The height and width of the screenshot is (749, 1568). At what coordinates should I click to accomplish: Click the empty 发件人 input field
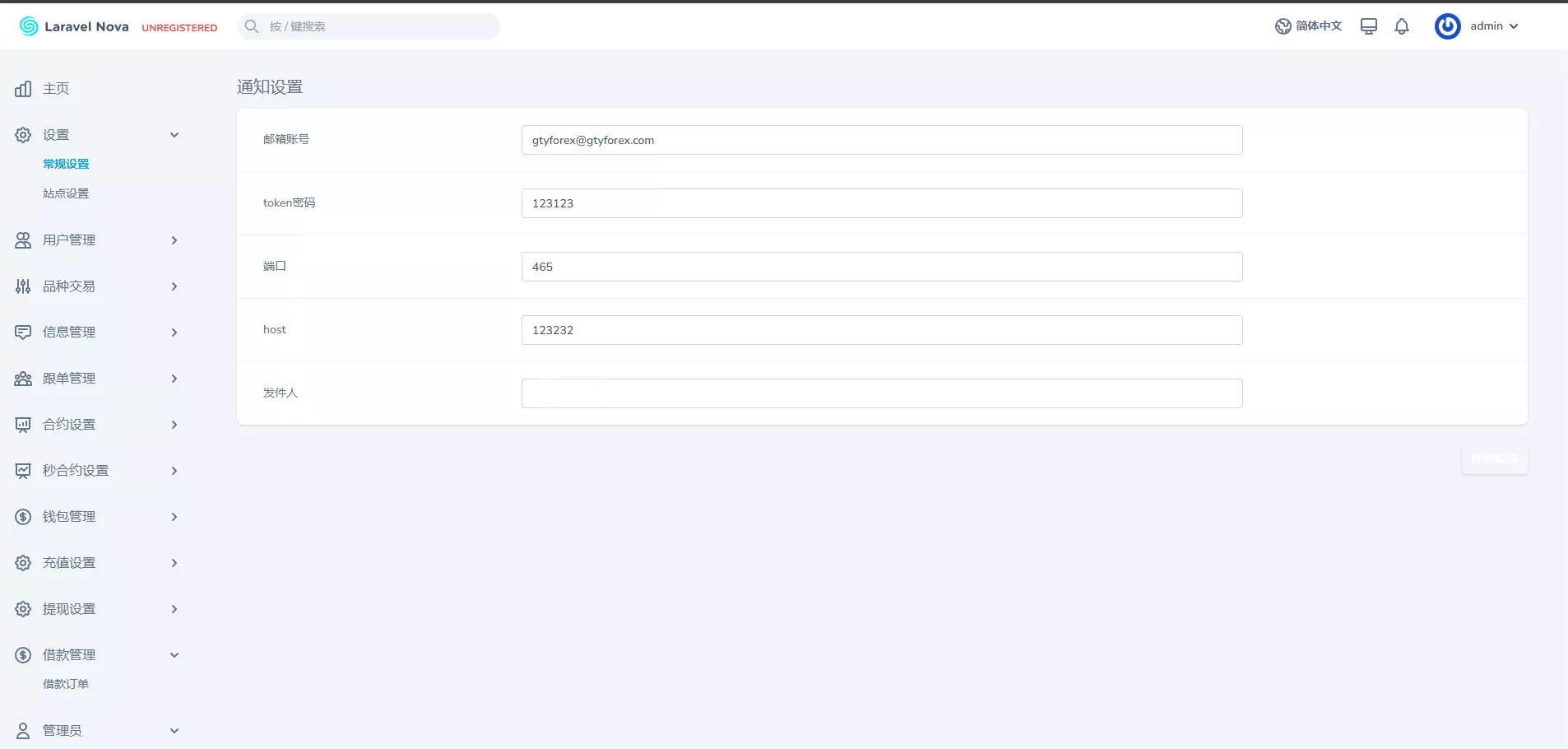(881, 393)
